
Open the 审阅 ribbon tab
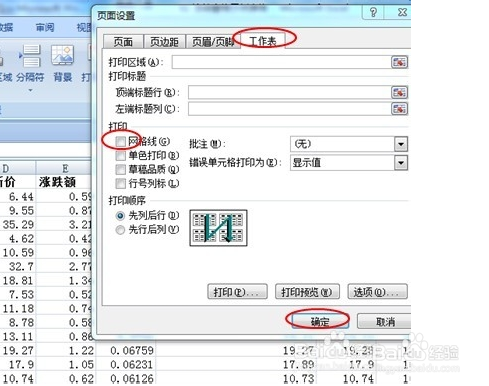point(45,27)
